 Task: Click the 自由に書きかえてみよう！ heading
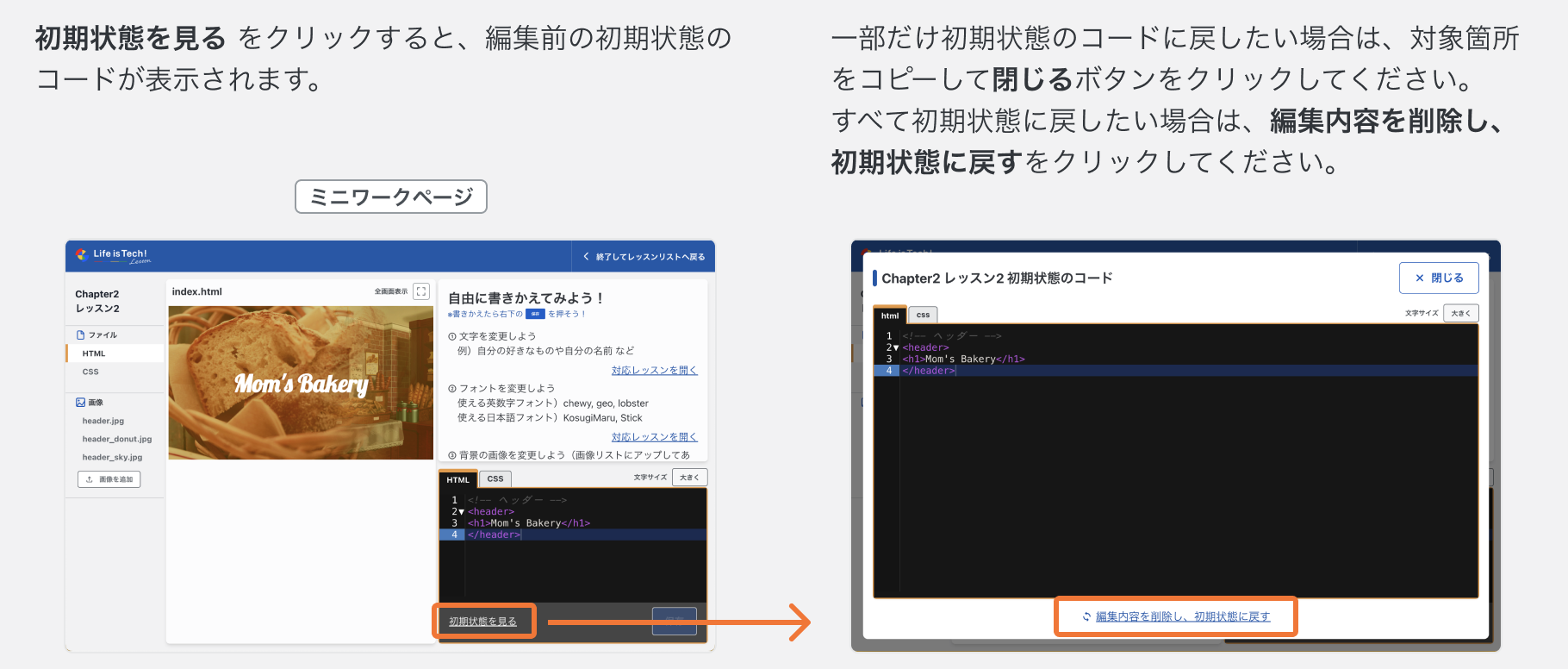tap(526, 297)
